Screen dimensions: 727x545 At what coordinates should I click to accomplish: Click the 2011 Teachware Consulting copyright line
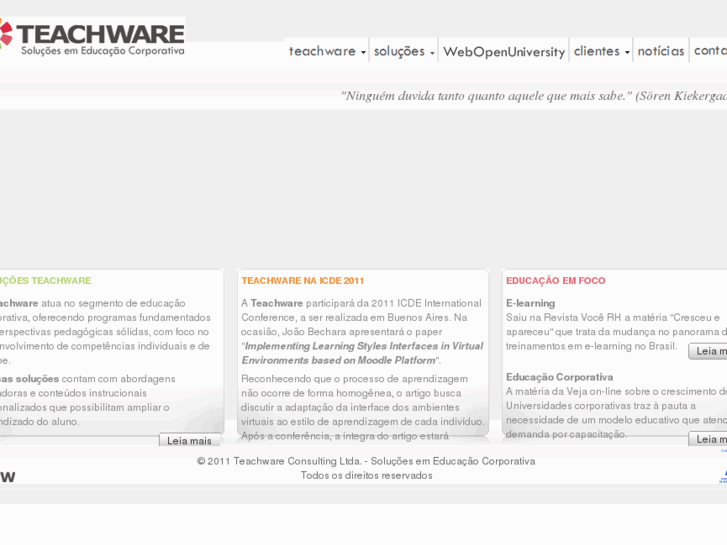point(366,461)
